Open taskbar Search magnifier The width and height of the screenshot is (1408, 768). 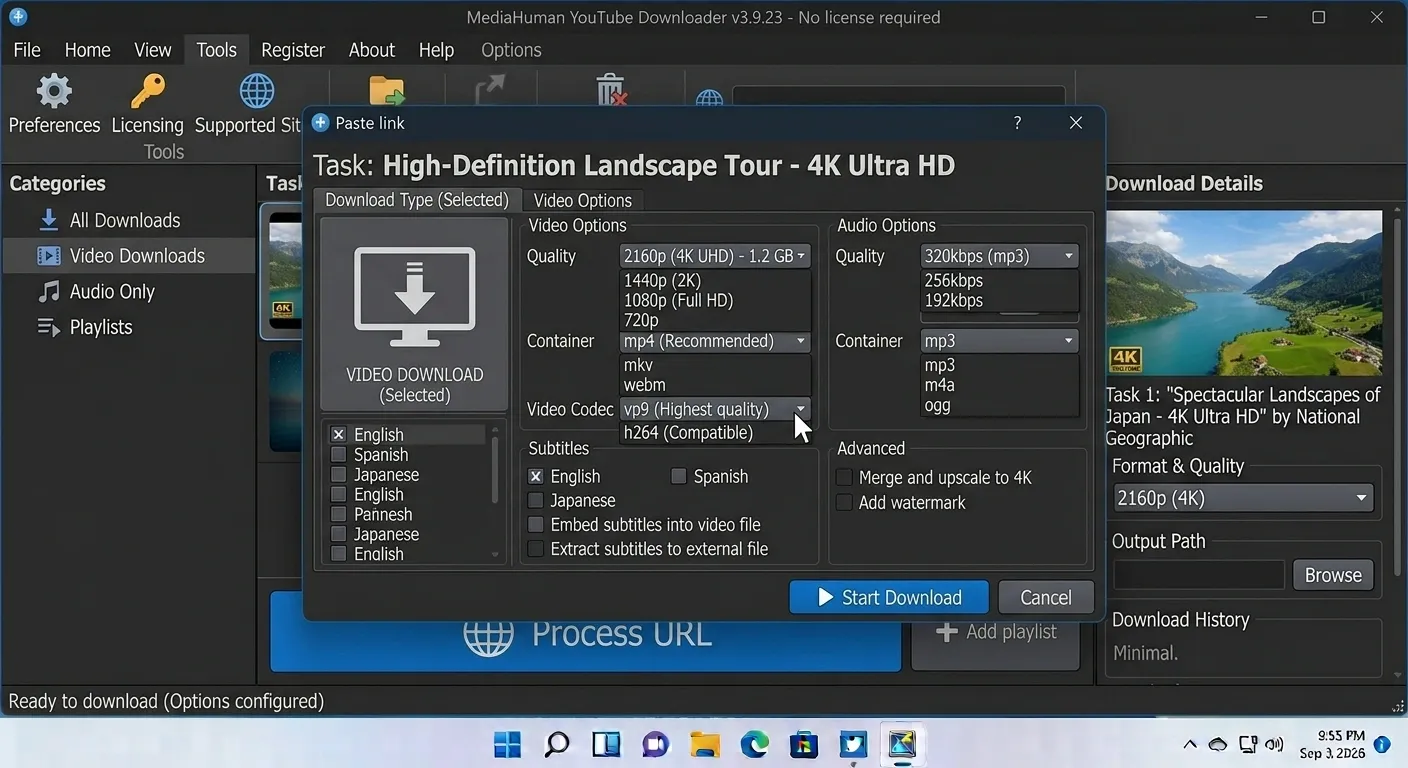(556, 744)
